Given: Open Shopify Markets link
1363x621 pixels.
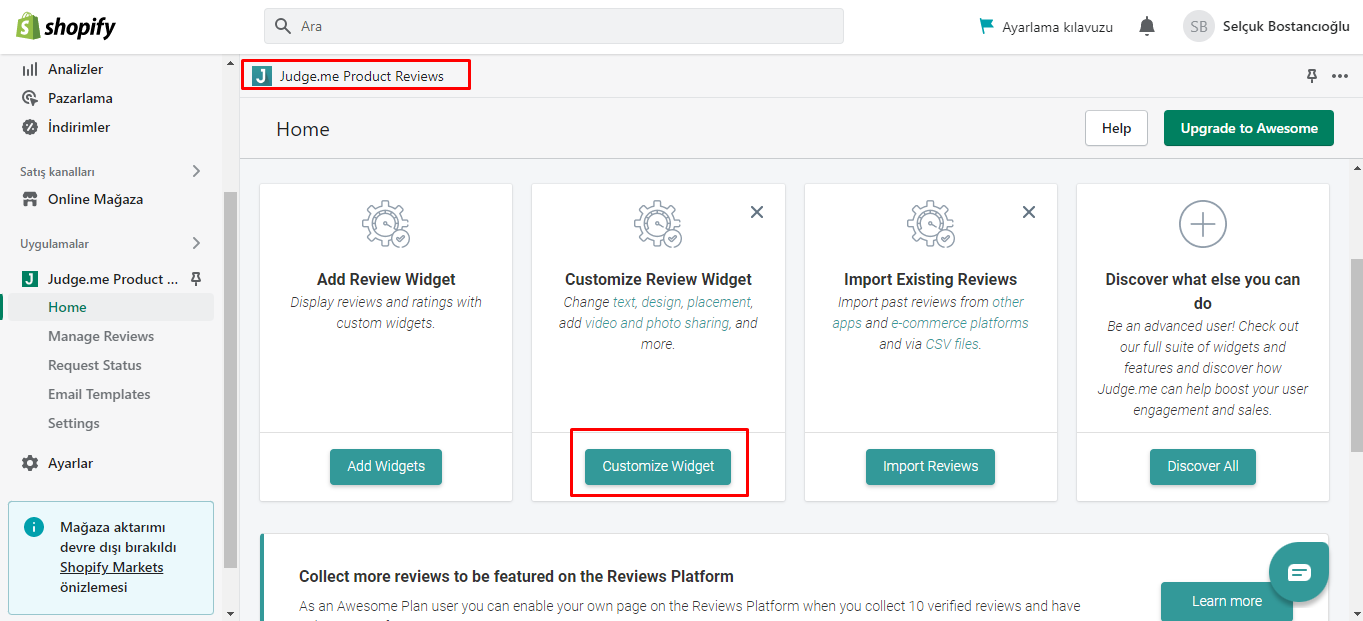Looking at the screenshot, I should click(x=111, y=567).
